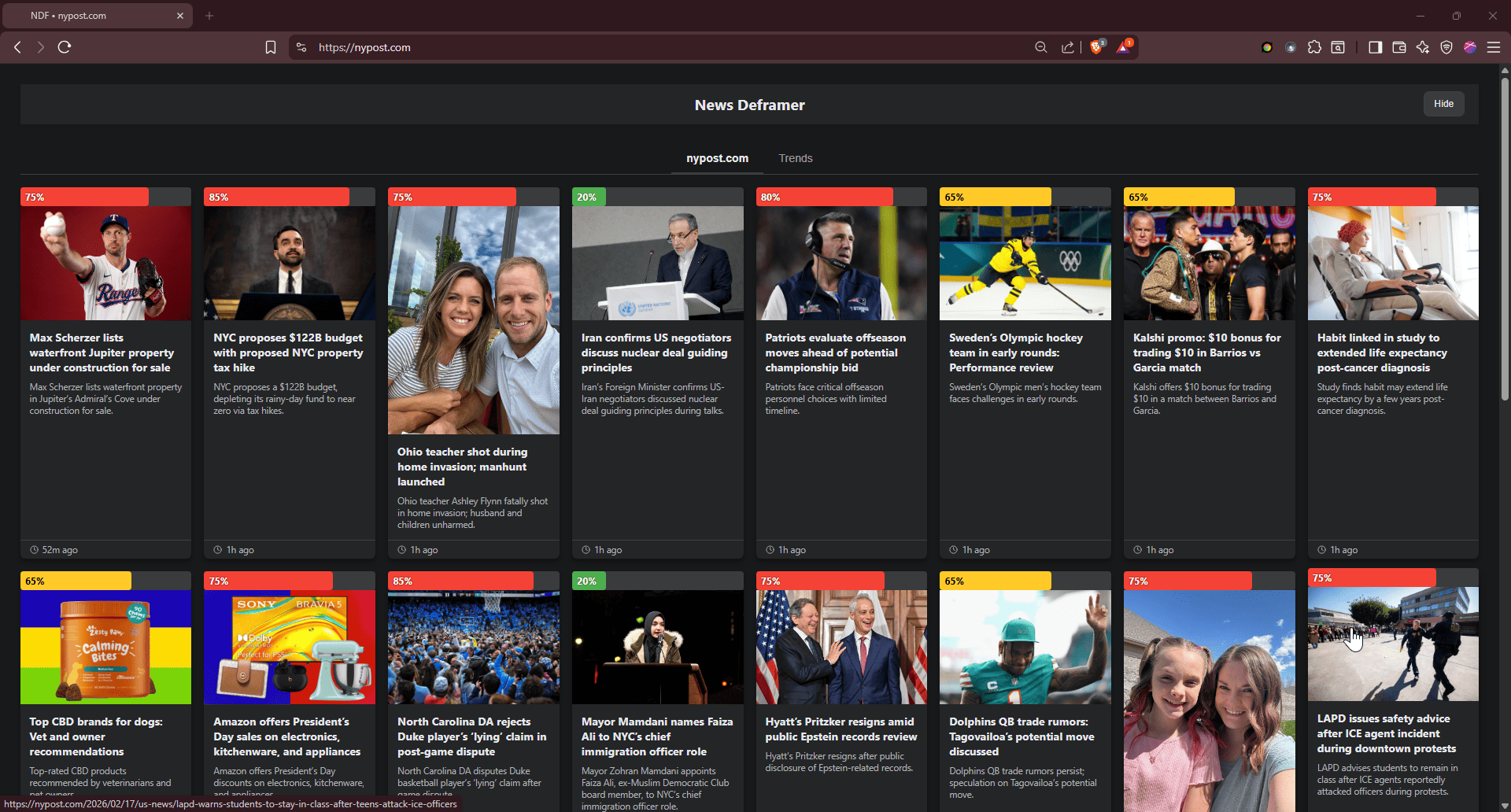Hide the News Deframer panel
The height and width of the screenshot is (812, 1511).
1443,104
